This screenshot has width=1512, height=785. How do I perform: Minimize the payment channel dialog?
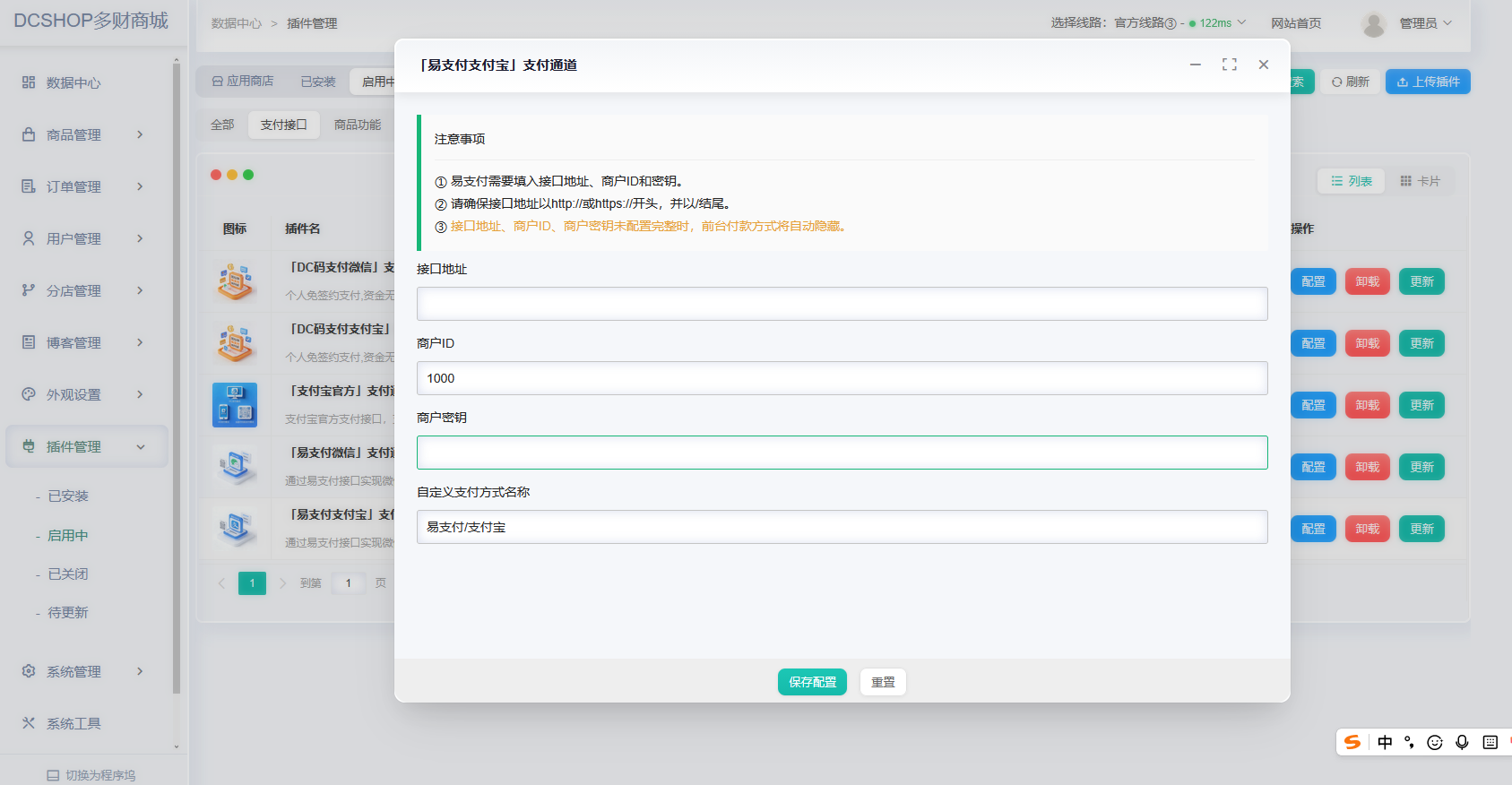pyautogui.click(x=1196, y=65)
